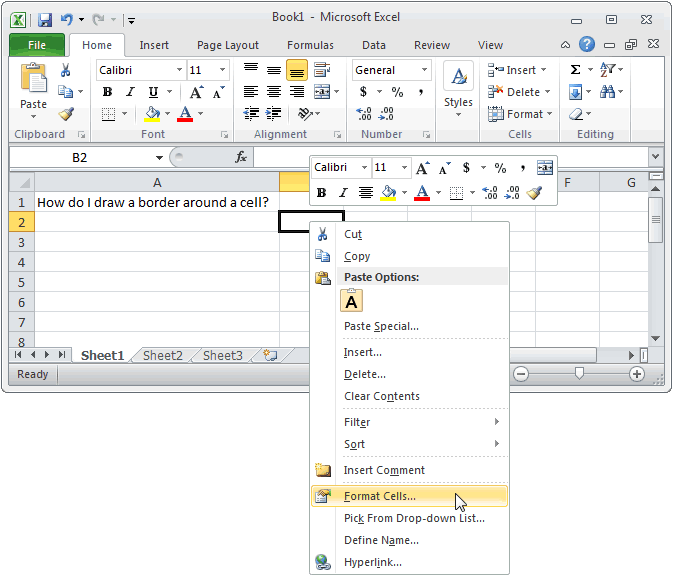Choose Format Cells... from context menu

pyautogui.click(x=409, y=496)
